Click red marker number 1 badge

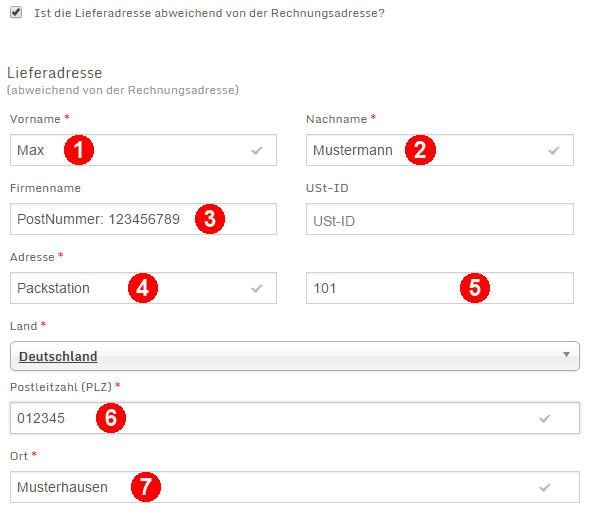click(x=79, y=150)
